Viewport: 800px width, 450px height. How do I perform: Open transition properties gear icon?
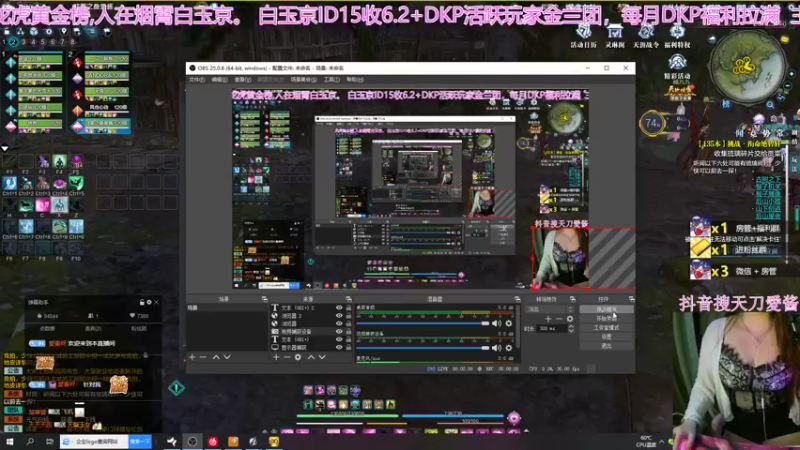(x=570, y=319)
